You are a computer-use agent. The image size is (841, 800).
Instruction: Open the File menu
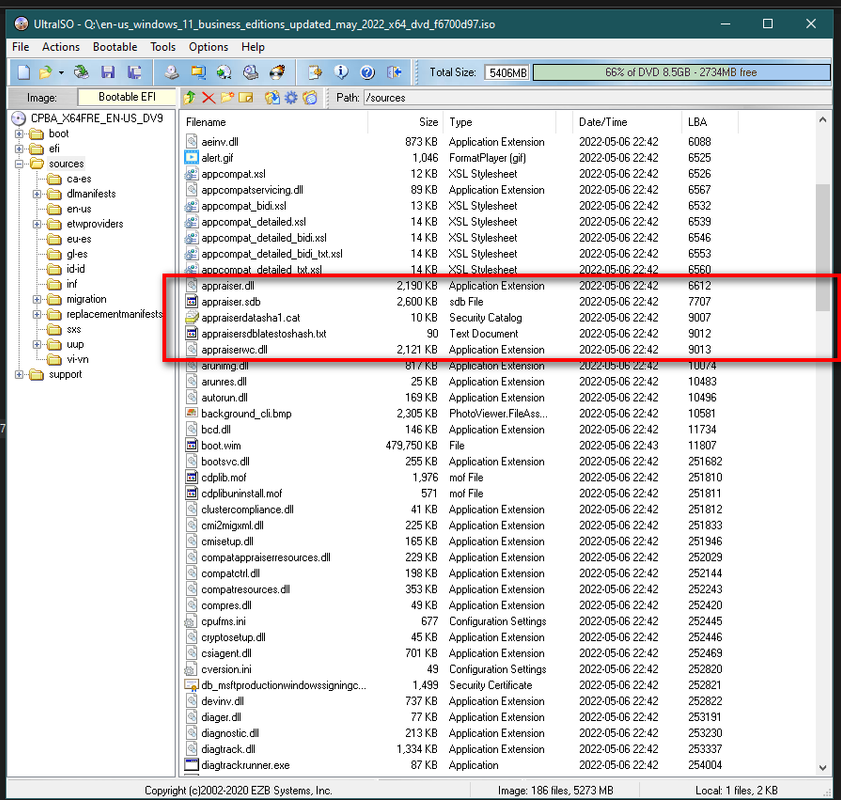coord(20,47)
